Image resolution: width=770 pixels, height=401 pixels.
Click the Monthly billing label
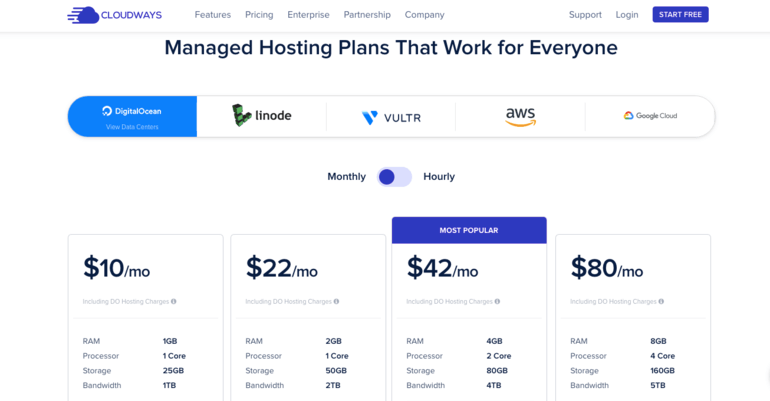(347, 177)
